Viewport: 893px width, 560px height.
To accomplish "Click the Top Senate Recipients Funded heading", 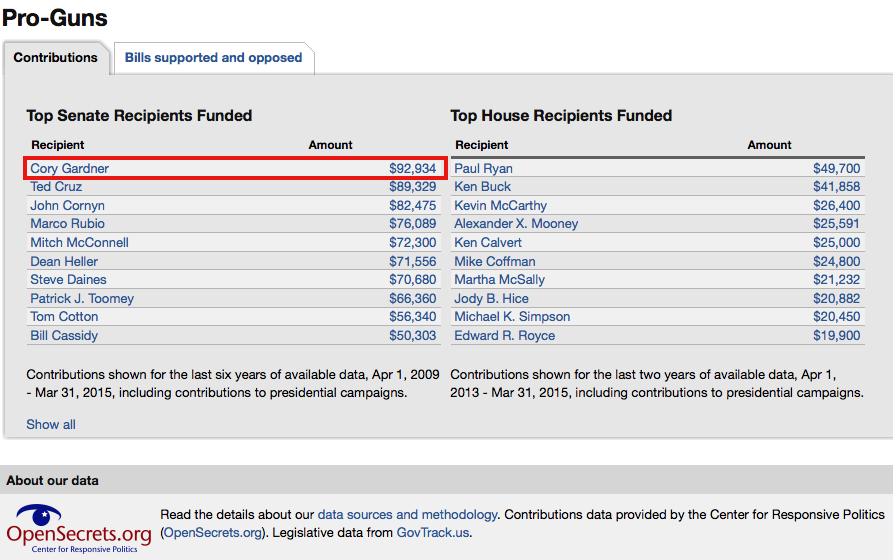I will coord(139,116).
